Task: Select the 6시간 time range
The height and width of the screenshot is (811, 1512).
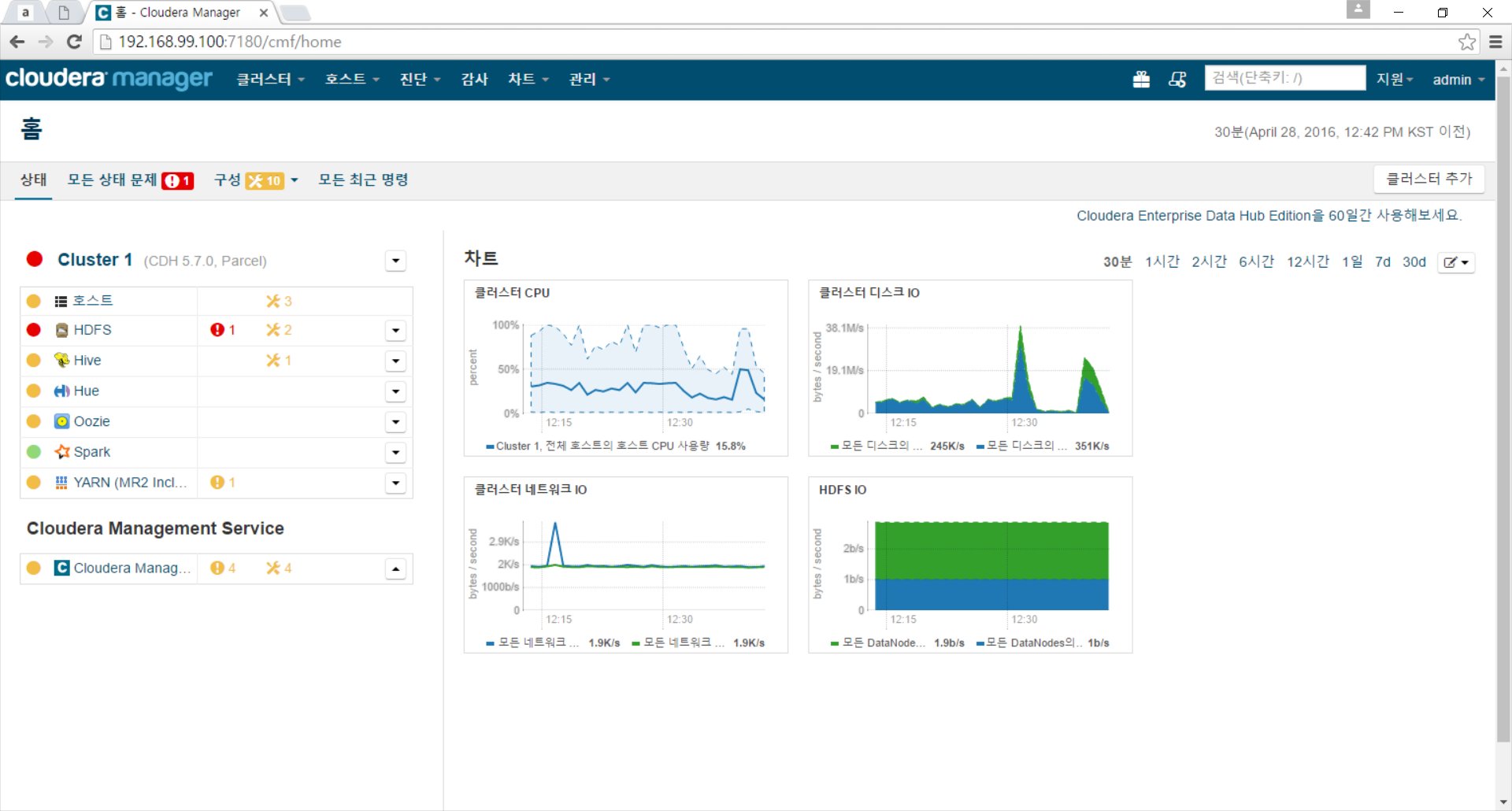Action: click(1256, 262)
